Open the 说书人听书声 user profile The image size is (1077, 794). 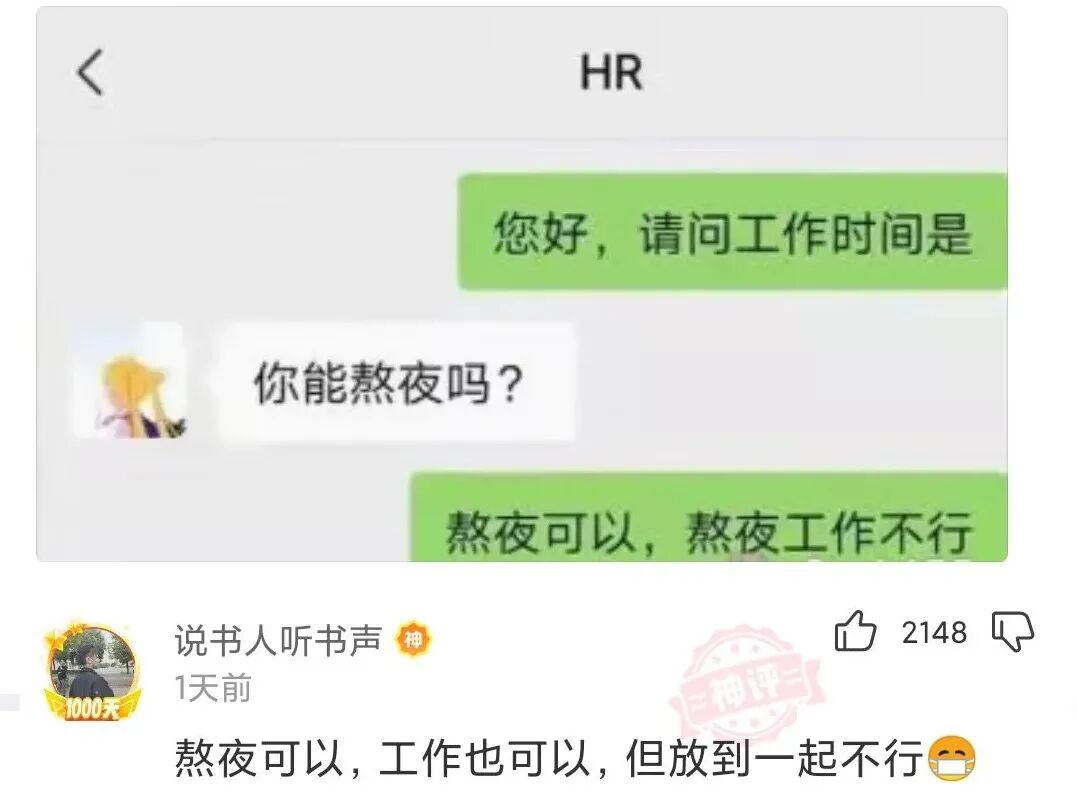pyautogui.click(x=278, y=639)
